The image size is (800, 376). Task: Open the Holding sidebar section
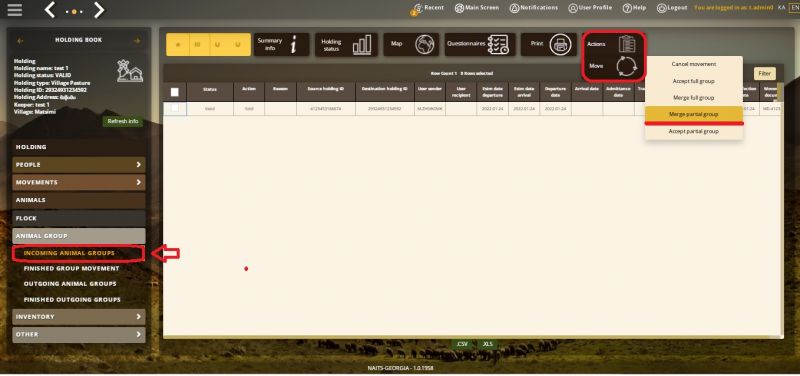[79, 147]
